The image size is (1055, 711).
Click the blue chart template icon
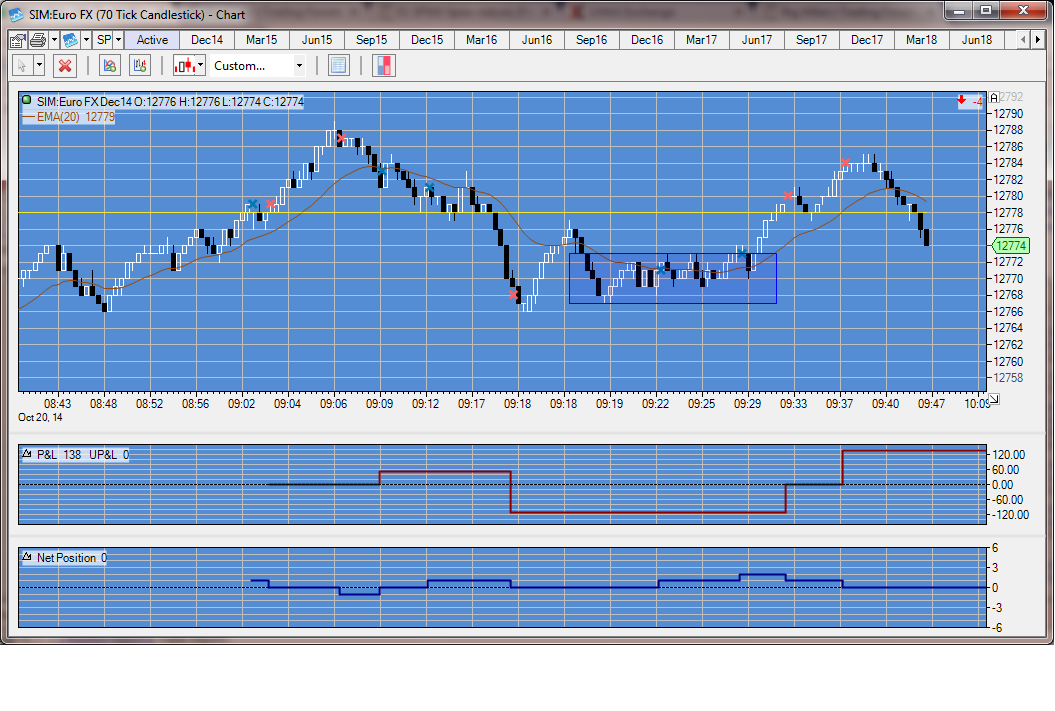point(70,40)
